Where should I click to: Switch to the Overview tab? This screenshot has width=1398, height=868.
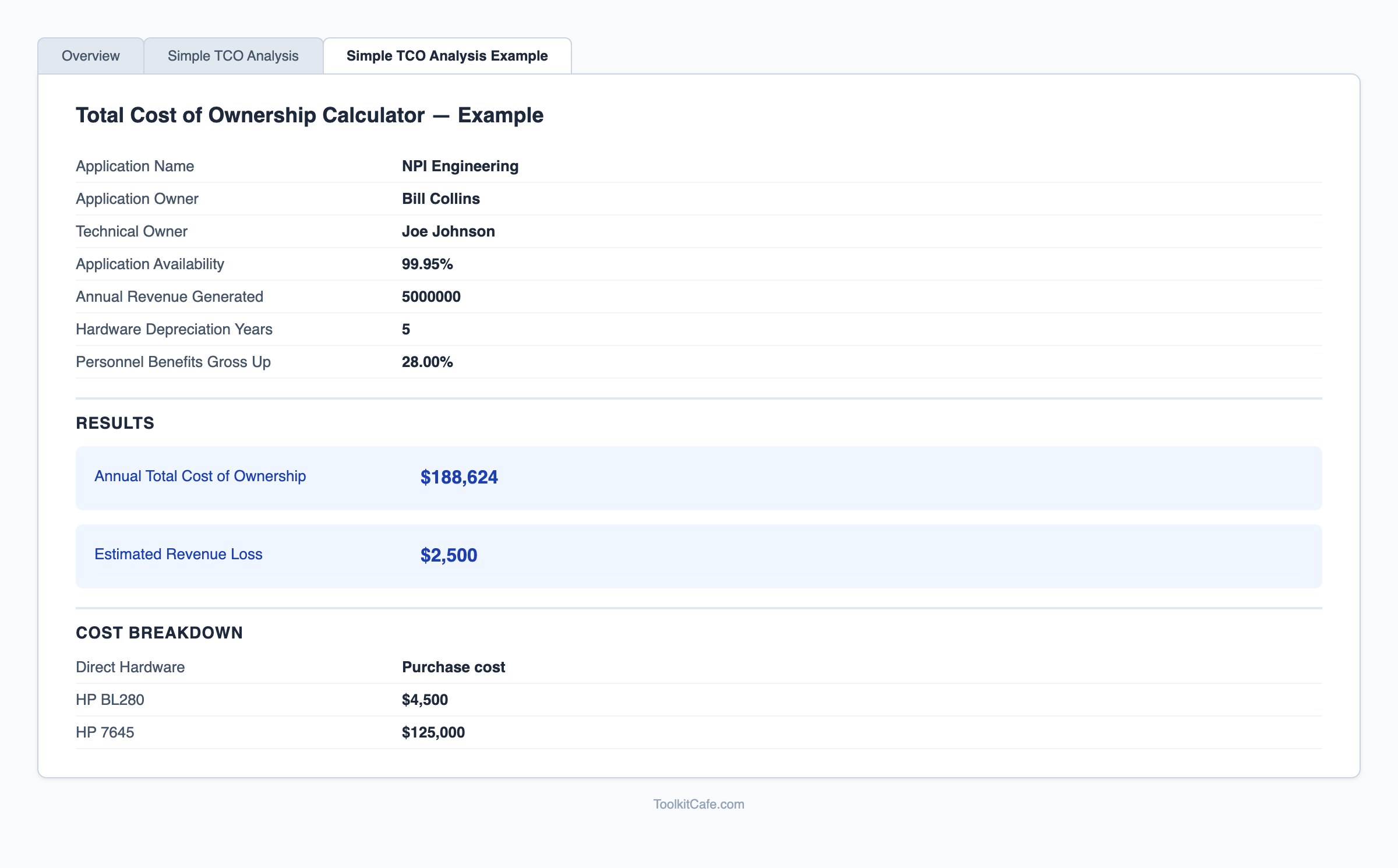click(90, 56)
